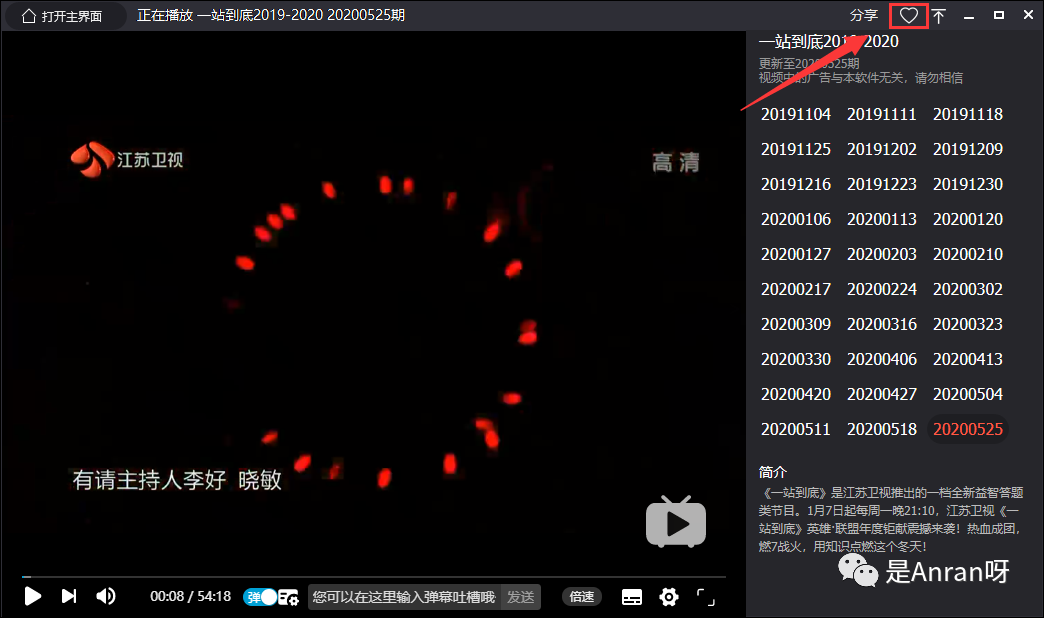Screen dimensions: 1044x618
Task: Add this show to favorites with the heart icon
Action: [x=908, y=15]
